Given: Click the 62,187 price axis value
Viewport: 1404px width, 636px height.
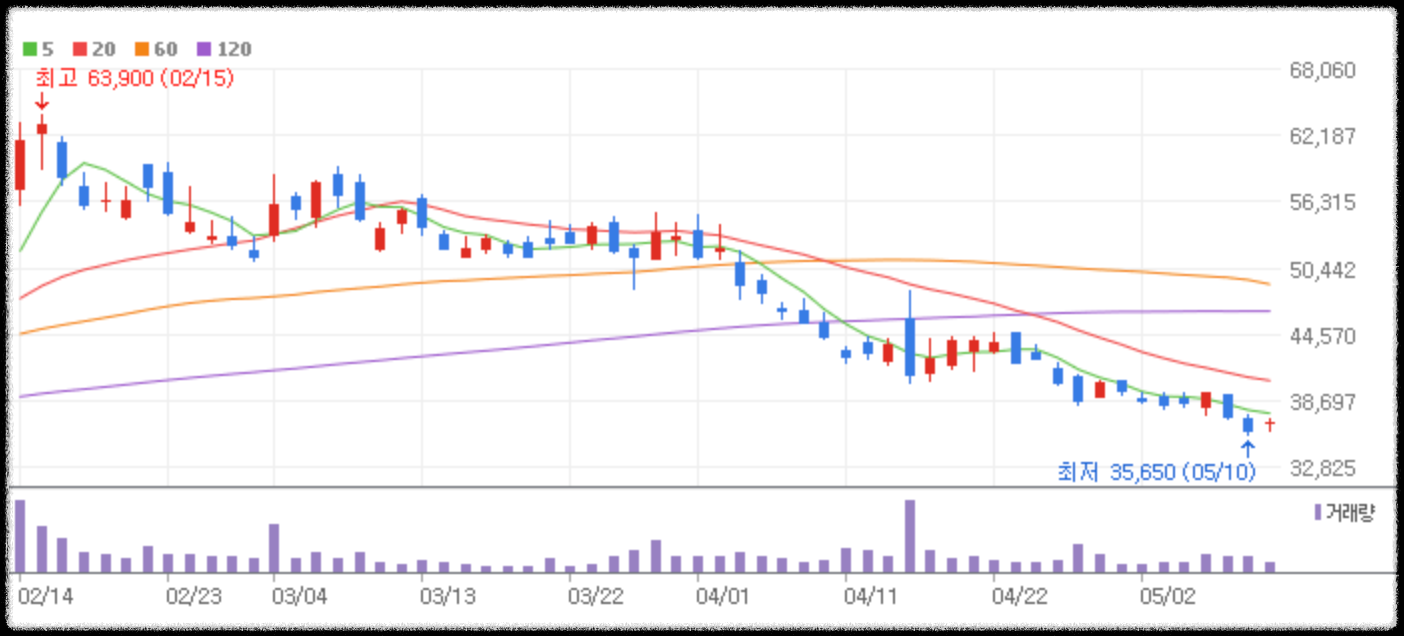Looking at the screenshot, I should (1323, 137).
